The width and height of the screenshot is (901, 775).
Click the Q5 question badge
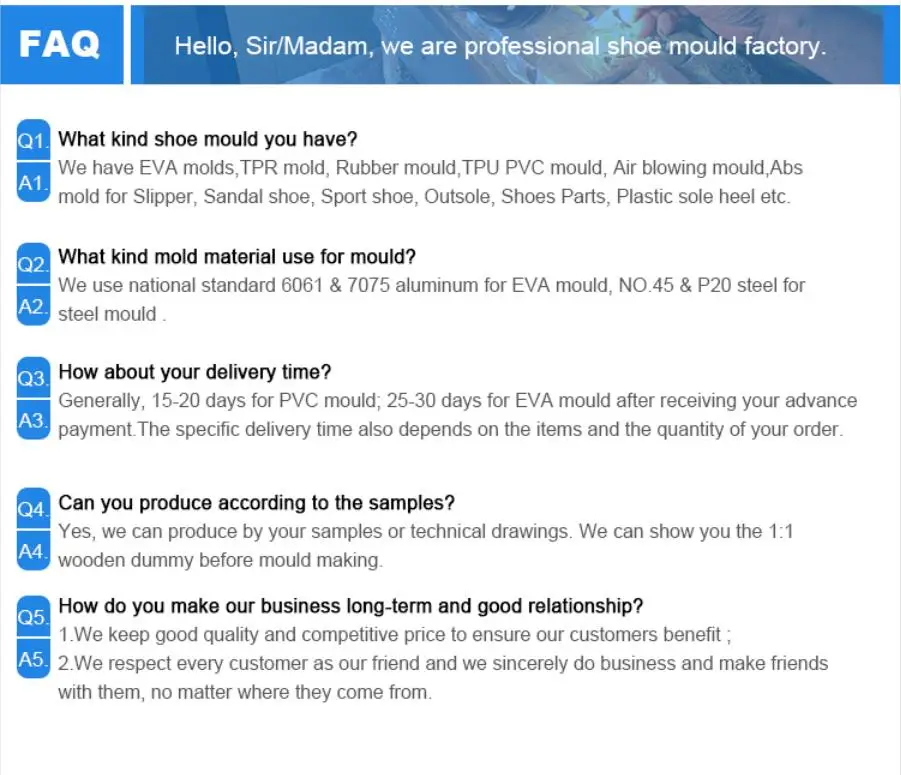pos(33,617)
